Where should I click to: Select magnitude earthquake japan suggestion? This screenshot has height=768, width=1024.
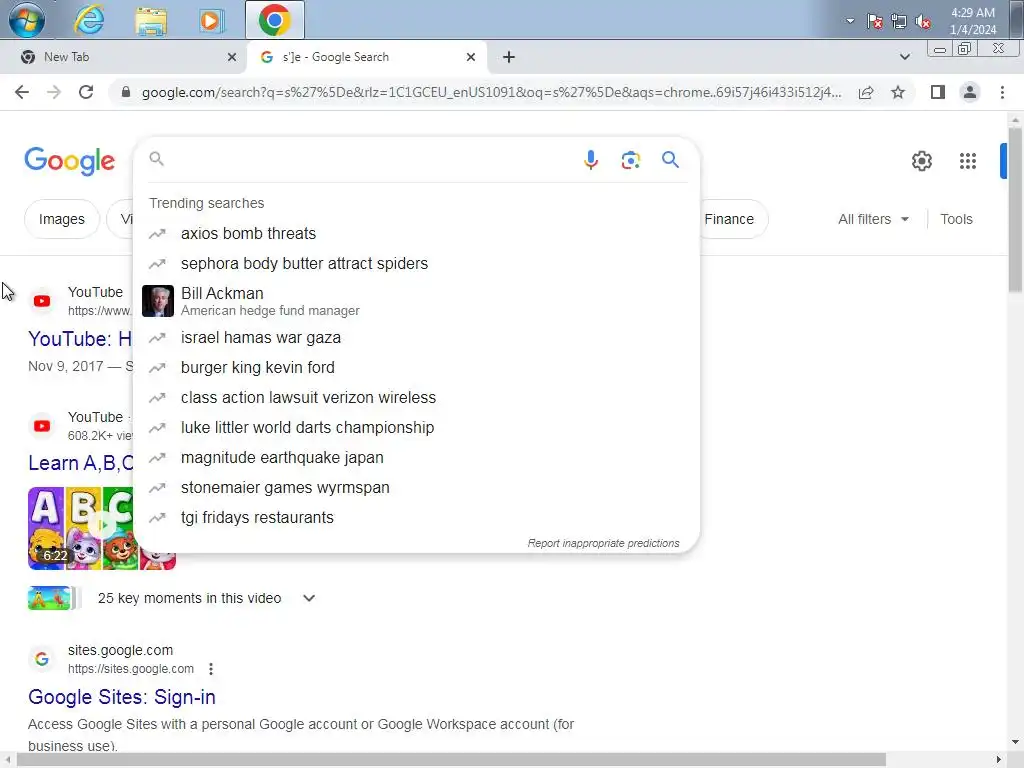416,458
